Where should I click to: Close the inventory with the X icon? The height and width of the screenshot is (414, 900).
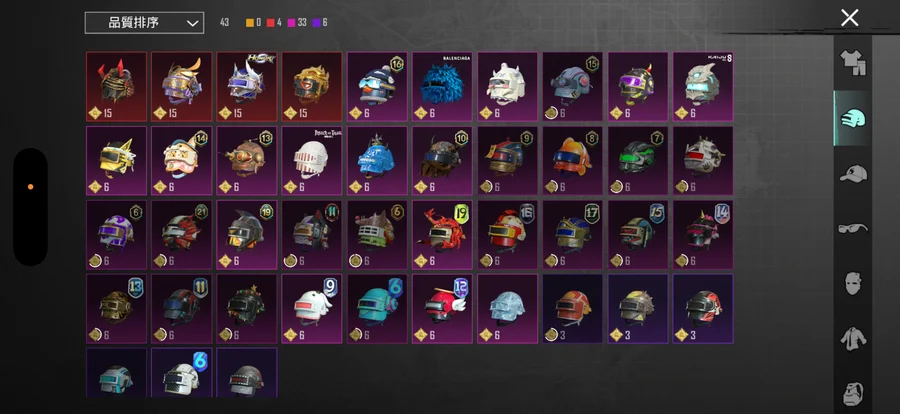tap(849, 18)
